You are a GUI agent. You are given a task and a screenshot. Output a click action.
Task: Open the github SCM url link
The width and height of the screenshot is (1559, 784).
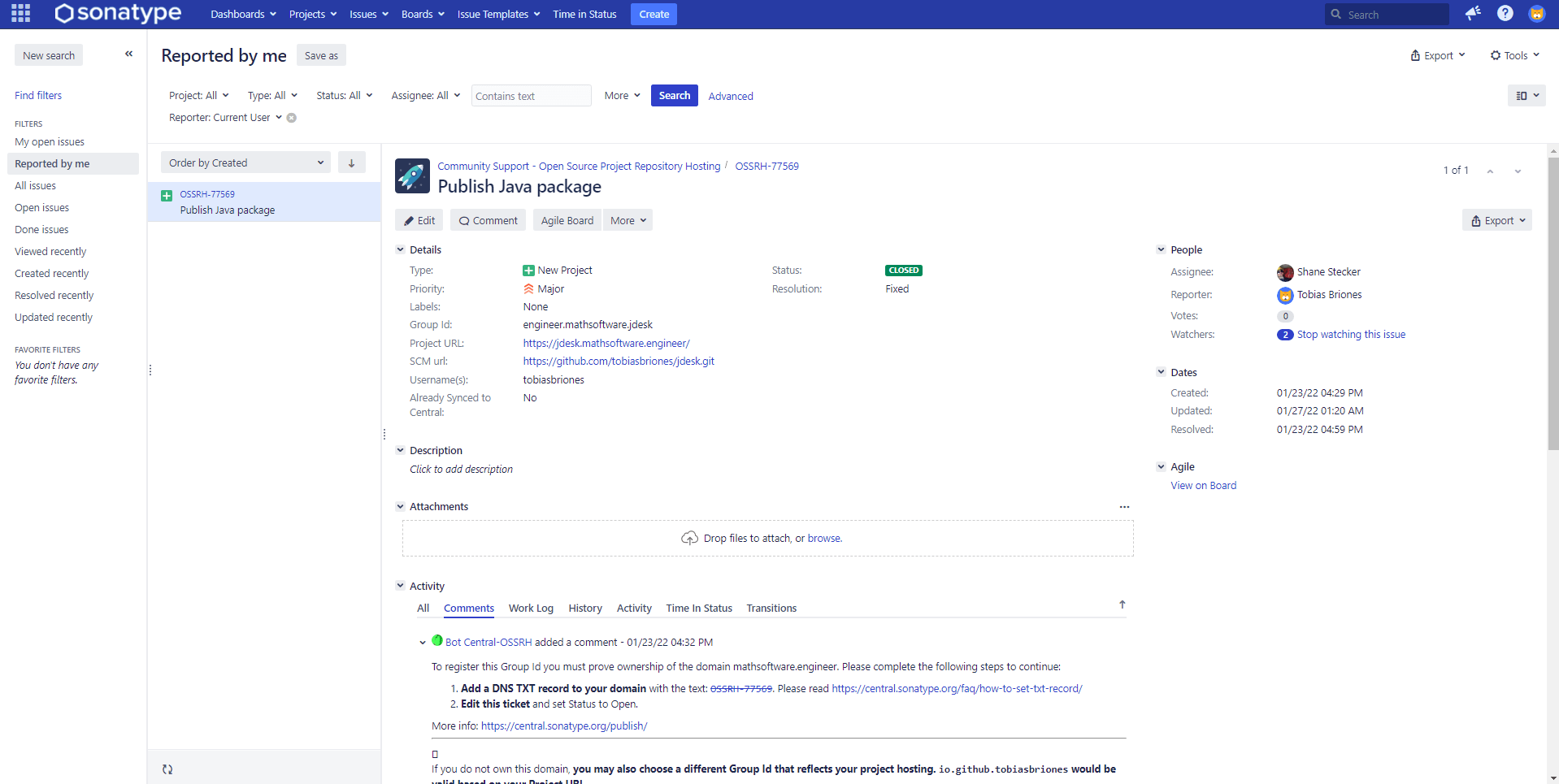(619, 361)
